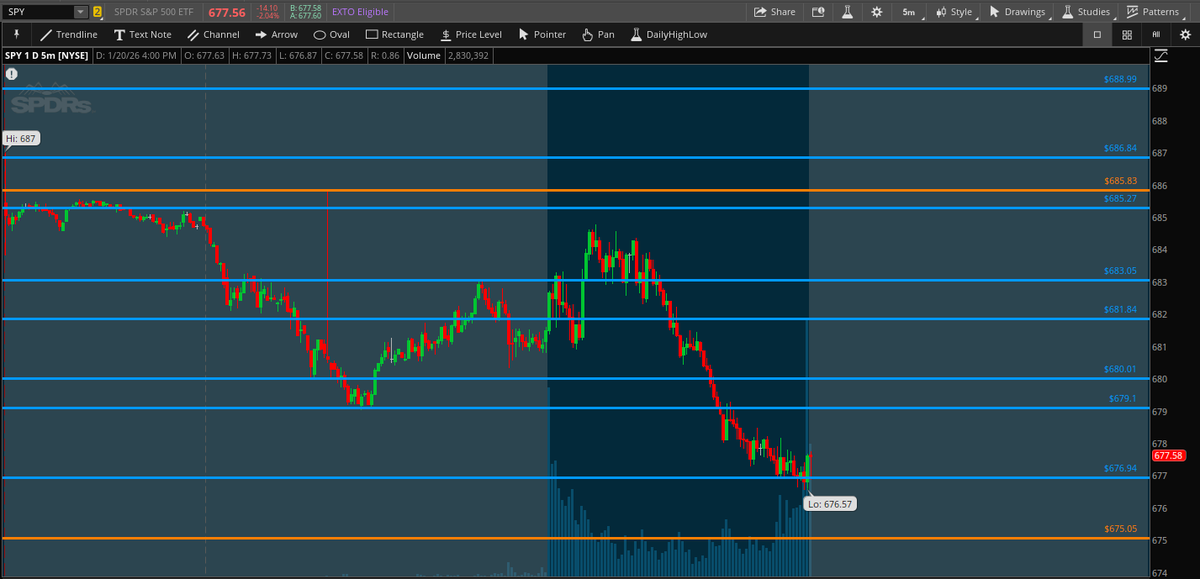Viewport: 1200px width, 579px height.
Task: Select the orange $685.83 price level label
Action: point(1120,181)
